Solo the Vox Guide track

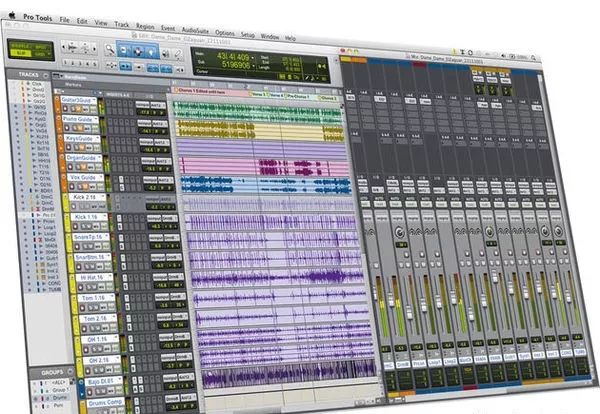point(80,187)
